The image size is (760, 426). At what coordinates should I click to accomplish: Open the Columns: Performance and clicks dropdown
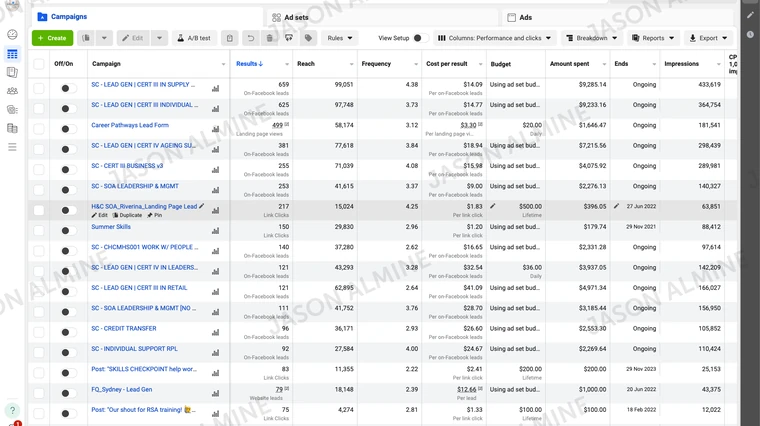coord(494,38)
